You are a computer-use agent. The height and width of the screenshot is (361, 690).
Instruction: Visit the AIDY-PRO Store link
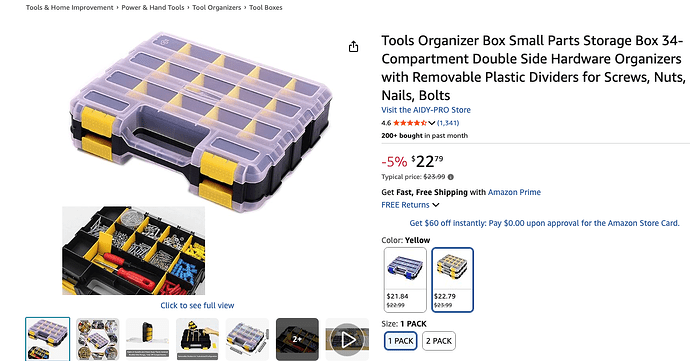(426, 110)
